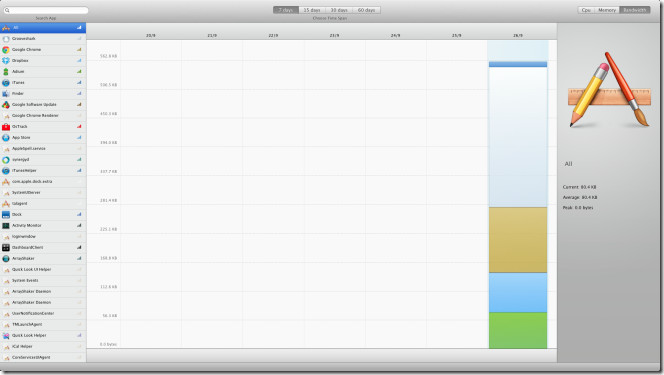Open the App Store entry icon
Viewport: 664px width, 375px height.
6,138
